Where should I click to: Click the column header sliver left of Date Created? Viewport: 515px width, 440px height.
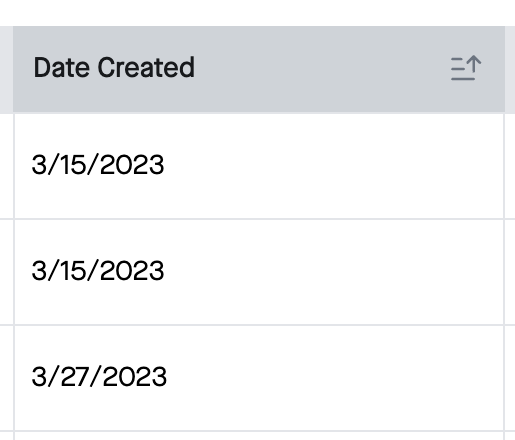coord(6,69)
